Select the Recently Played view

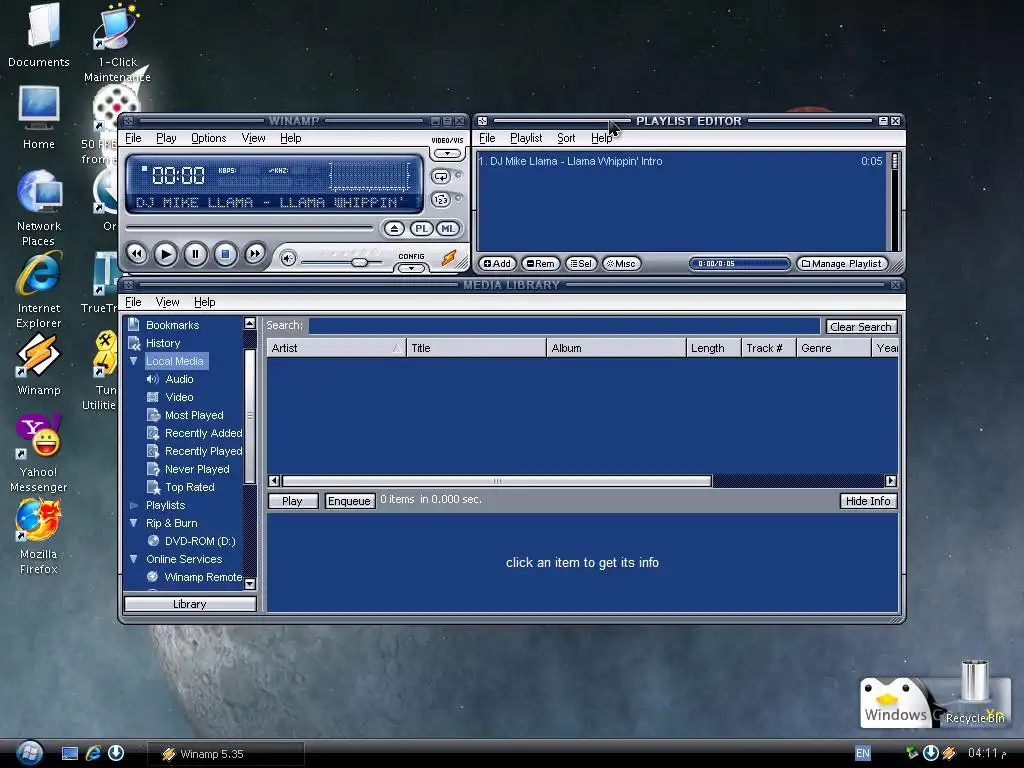203,451
